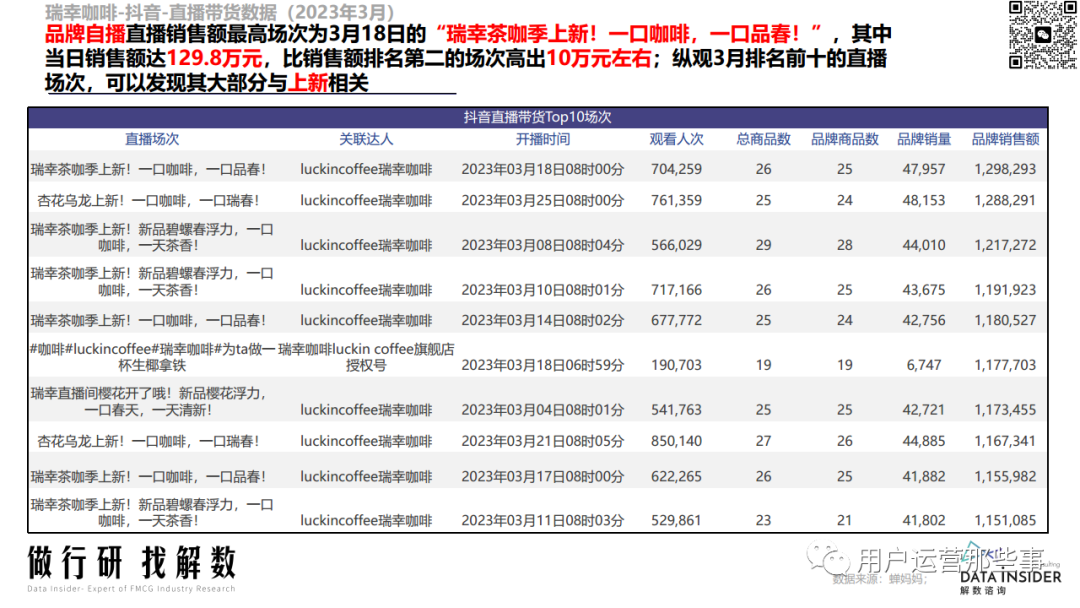
Task: Click the view count 529,861
Action: click(x=676, y=521)
